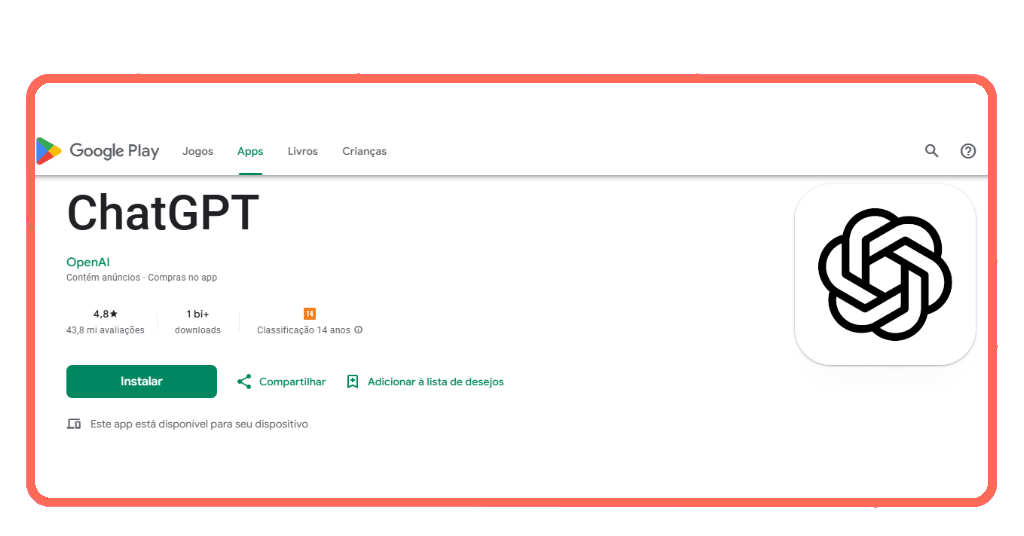Open the ChatGPT app icon image

coord(885,274)
